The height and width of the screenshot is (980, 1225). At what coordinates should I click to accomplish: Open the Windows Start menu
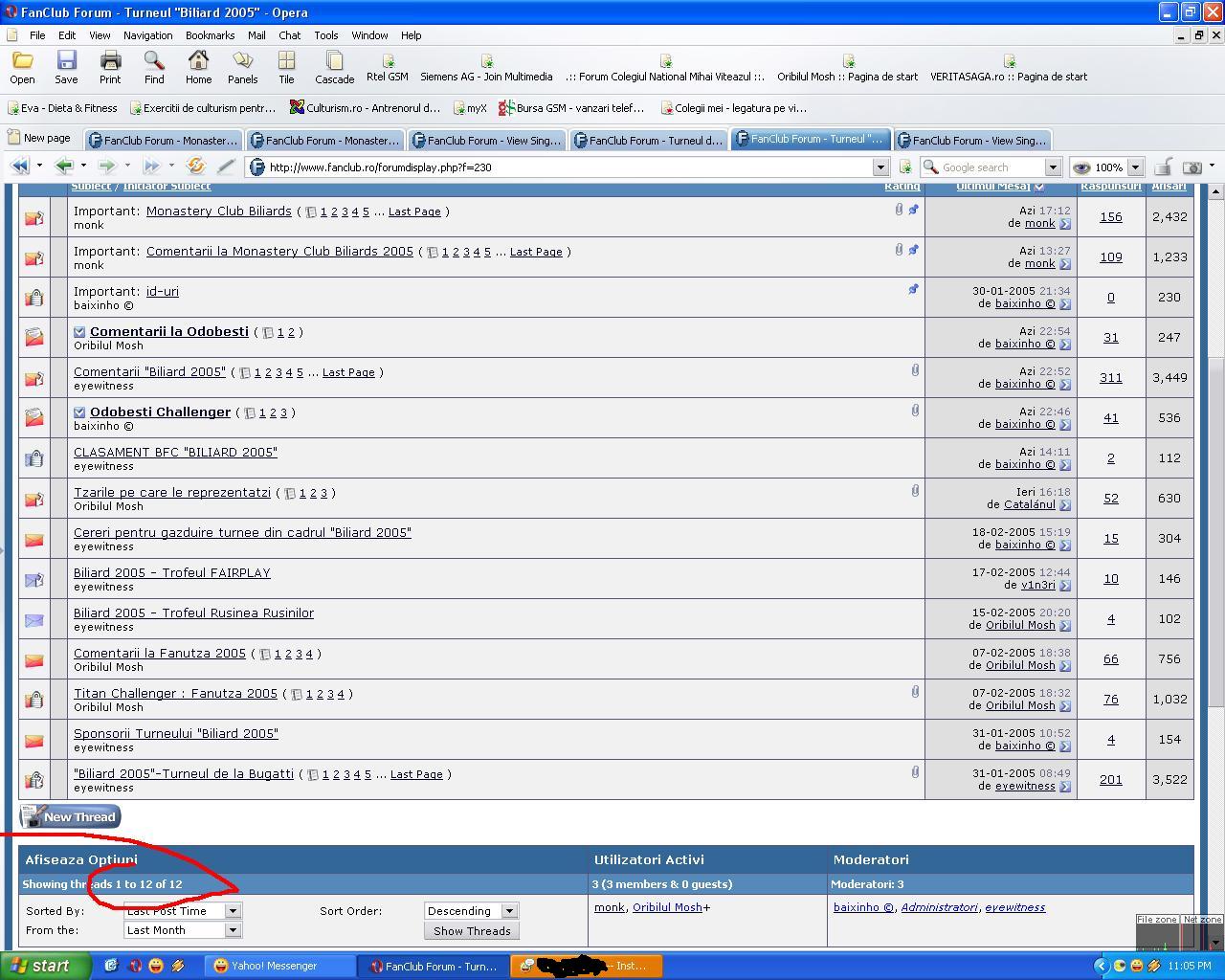pos(45,966)
